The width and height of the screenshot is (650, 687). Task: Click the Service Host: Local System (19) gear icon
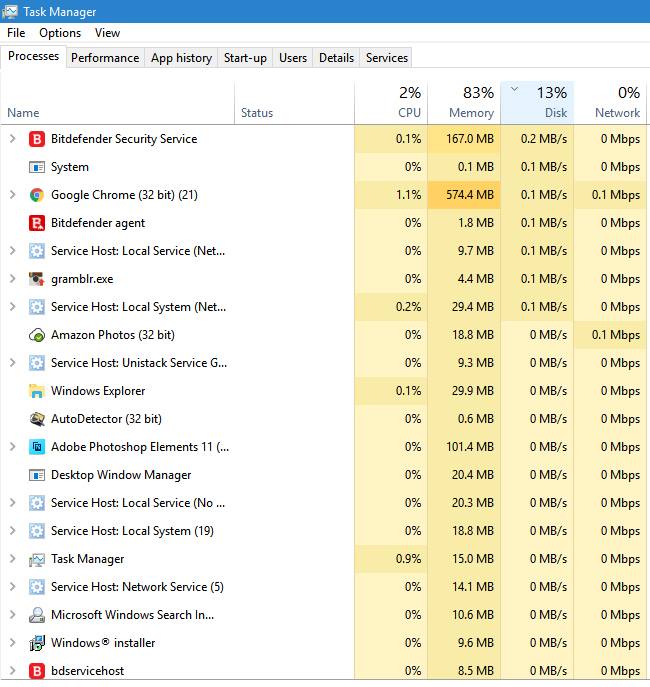pos(37,531)
